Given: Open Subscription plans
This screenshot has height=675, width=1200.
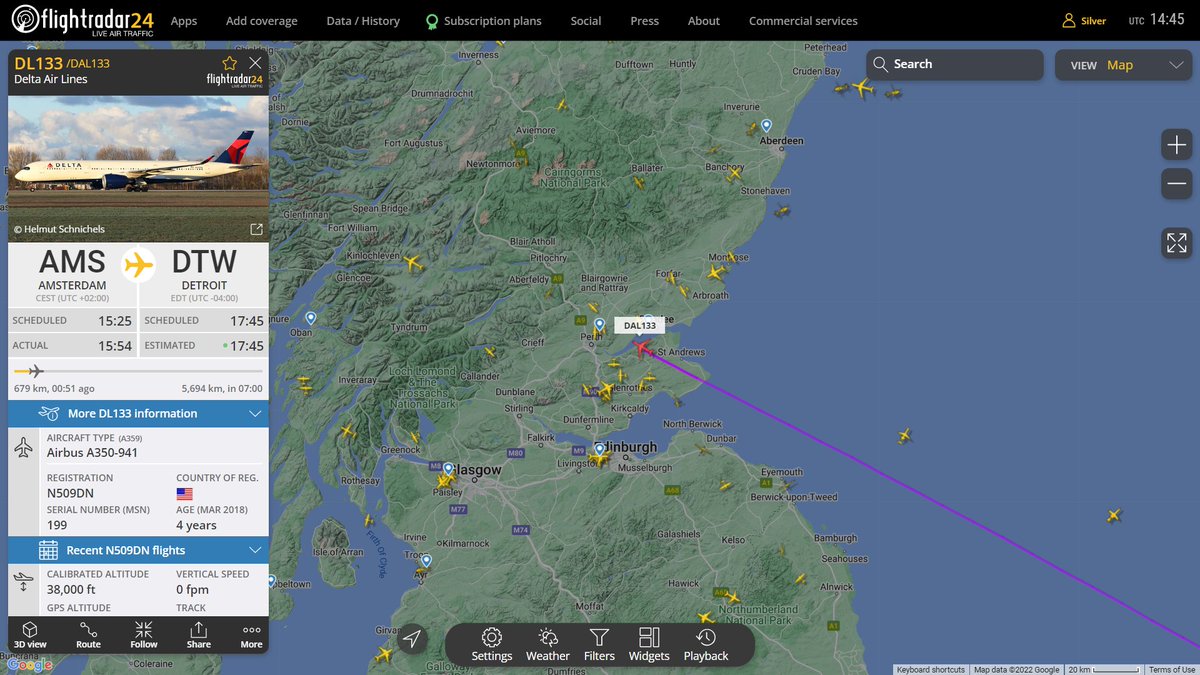Looking at the screenshot, I should 484,21.
